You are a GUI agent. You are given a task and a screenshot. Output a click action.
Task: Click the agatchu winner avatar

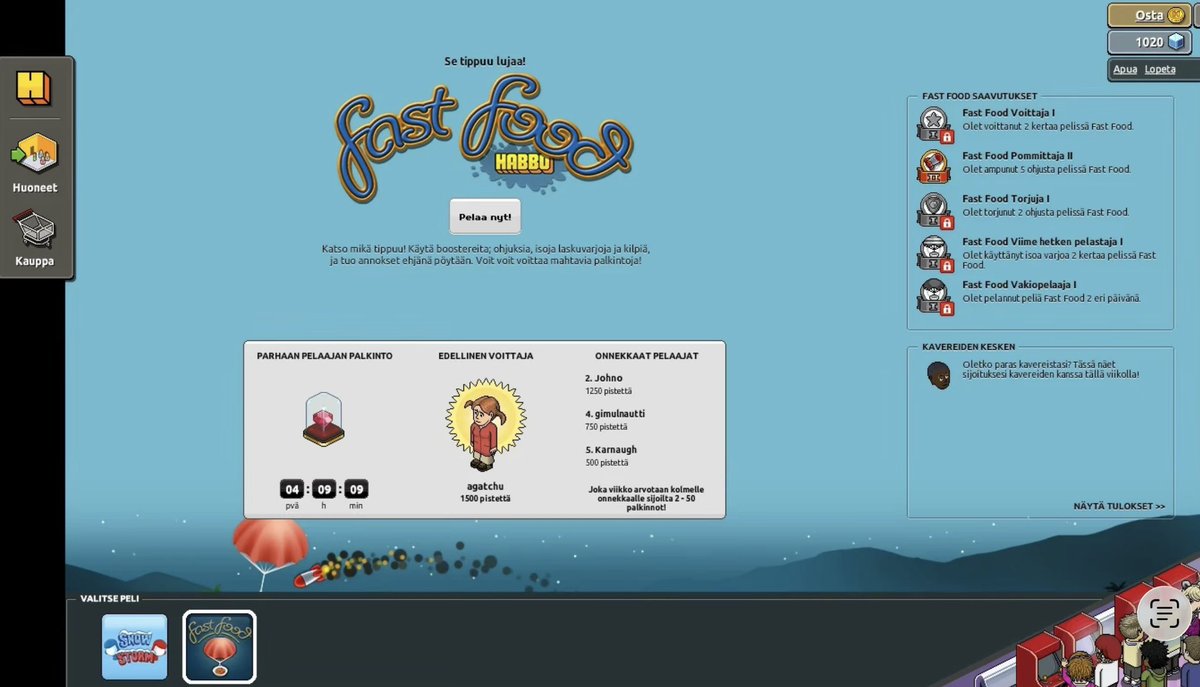484,426
